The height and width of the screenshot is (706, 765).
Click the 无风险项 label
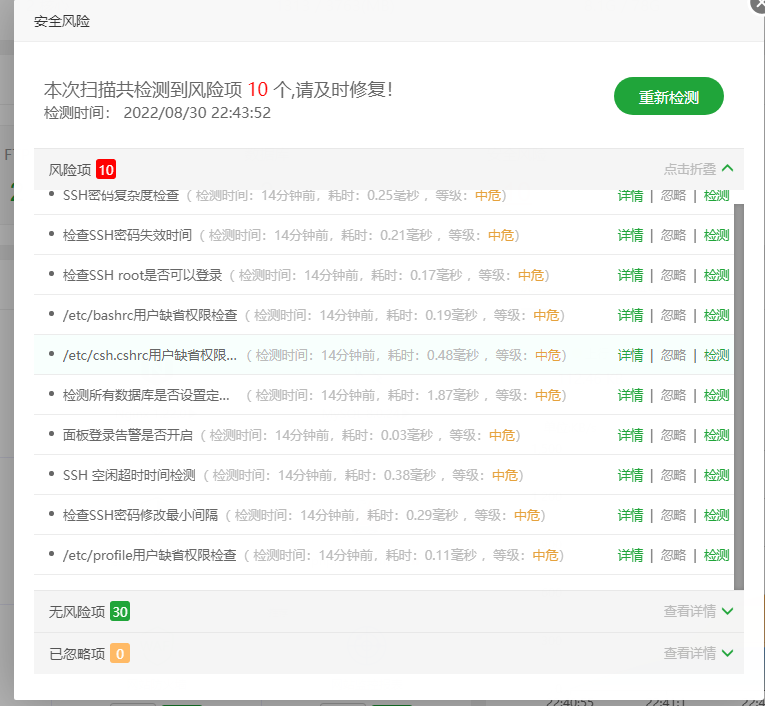point(77,612)
